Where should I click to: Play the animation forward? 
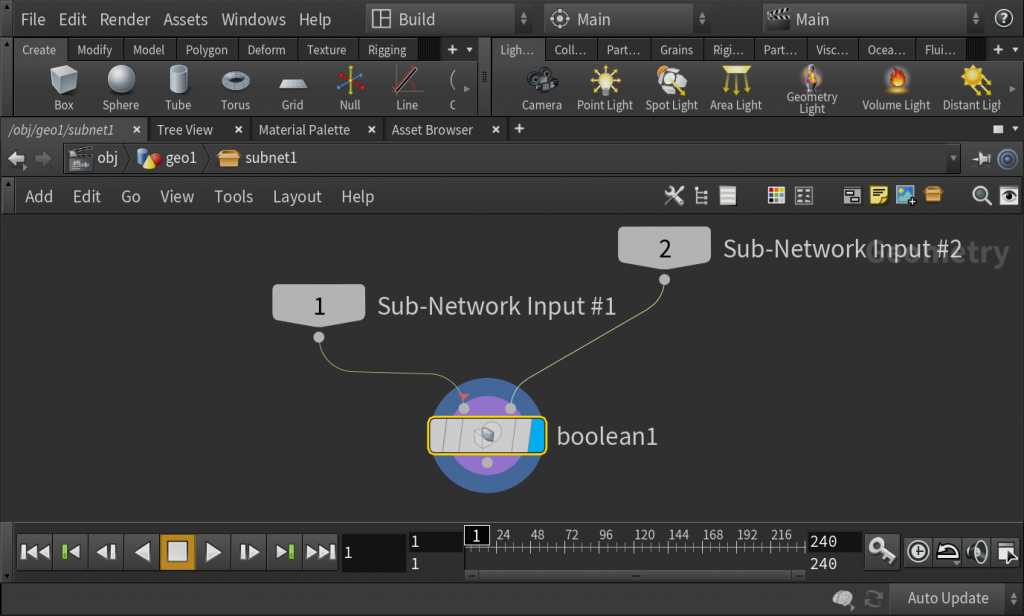click(213, 552)
